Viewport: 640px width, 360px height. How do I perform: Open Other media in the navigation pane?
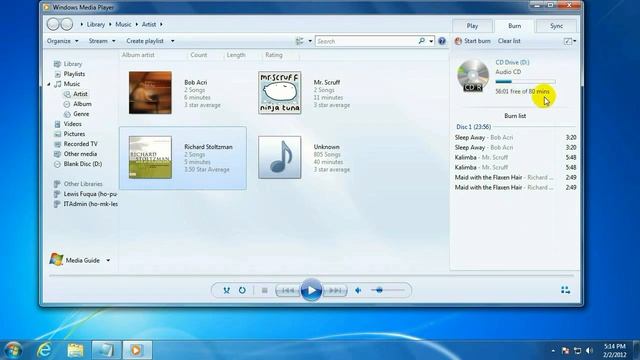click(80, 154)
